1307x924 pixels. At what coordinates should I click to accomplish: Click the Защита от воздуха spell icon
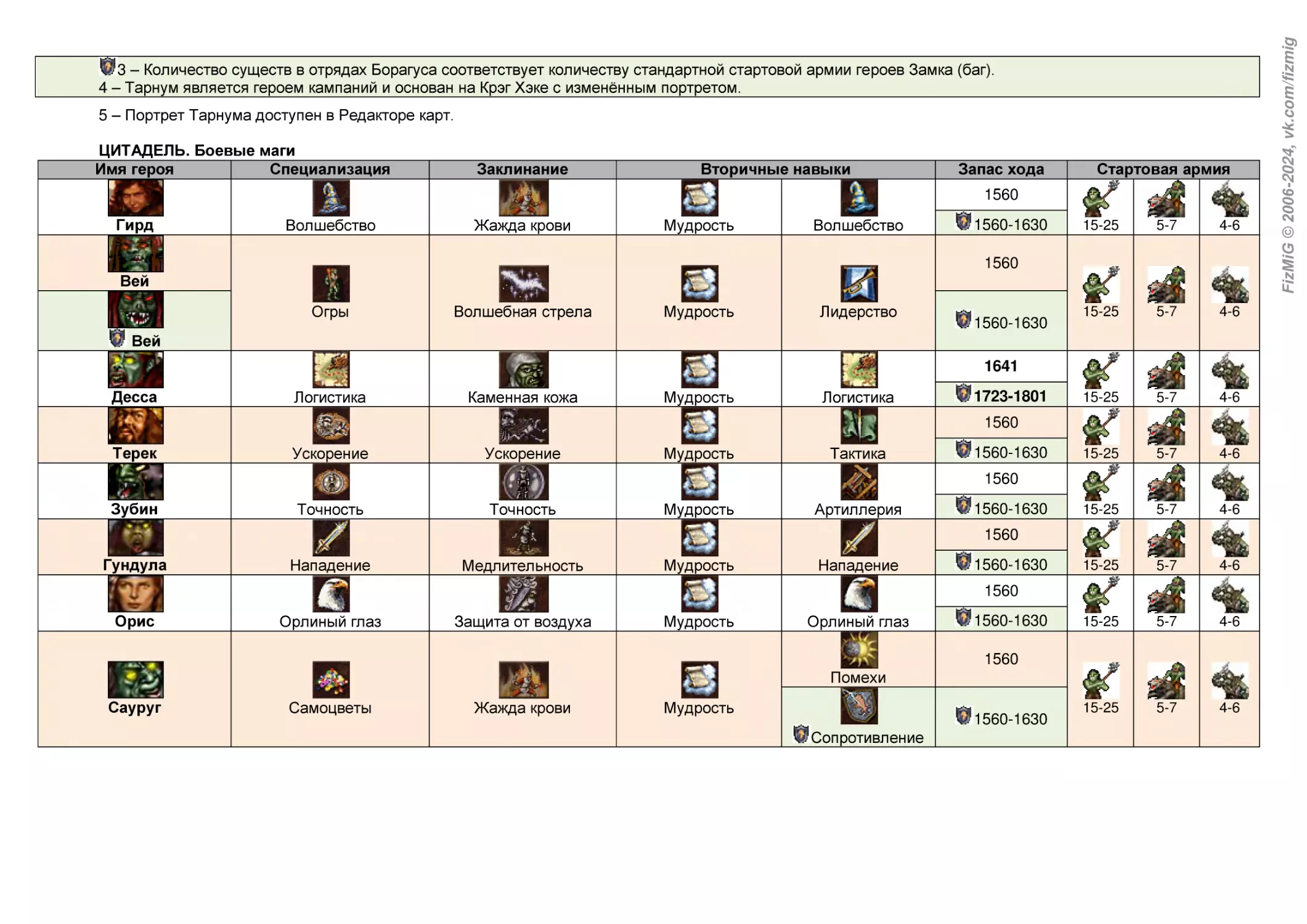(x=524, y=594)
